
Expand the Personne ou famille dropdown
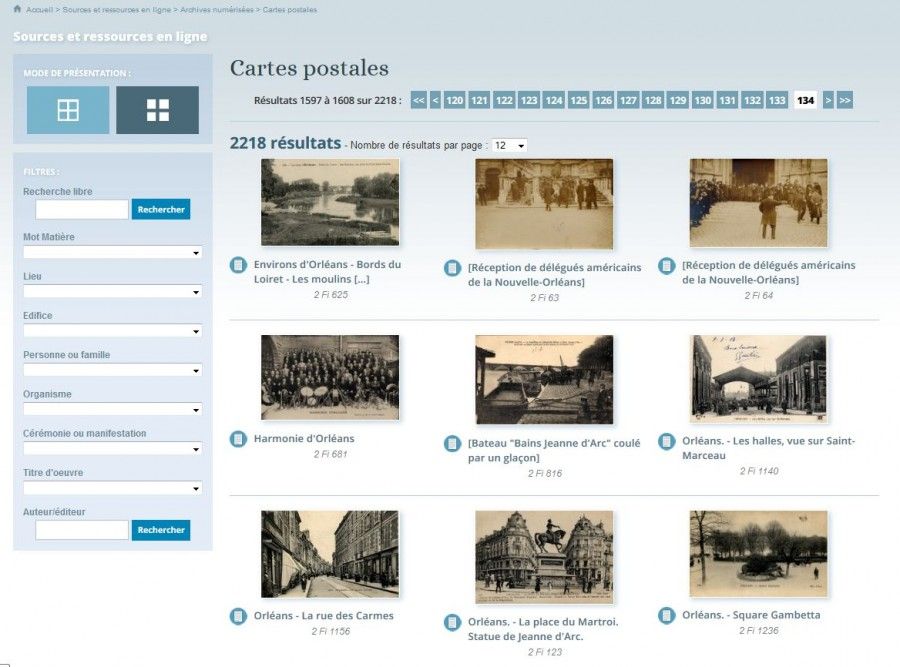[x=112, y=370]
